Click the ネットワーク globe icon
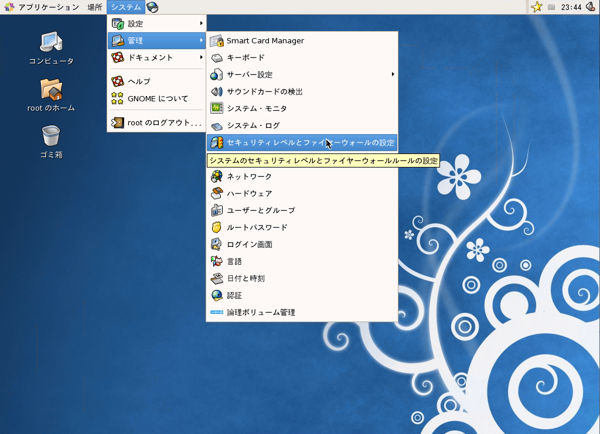This screenshot has height=434, width=600. coord(217,176)
